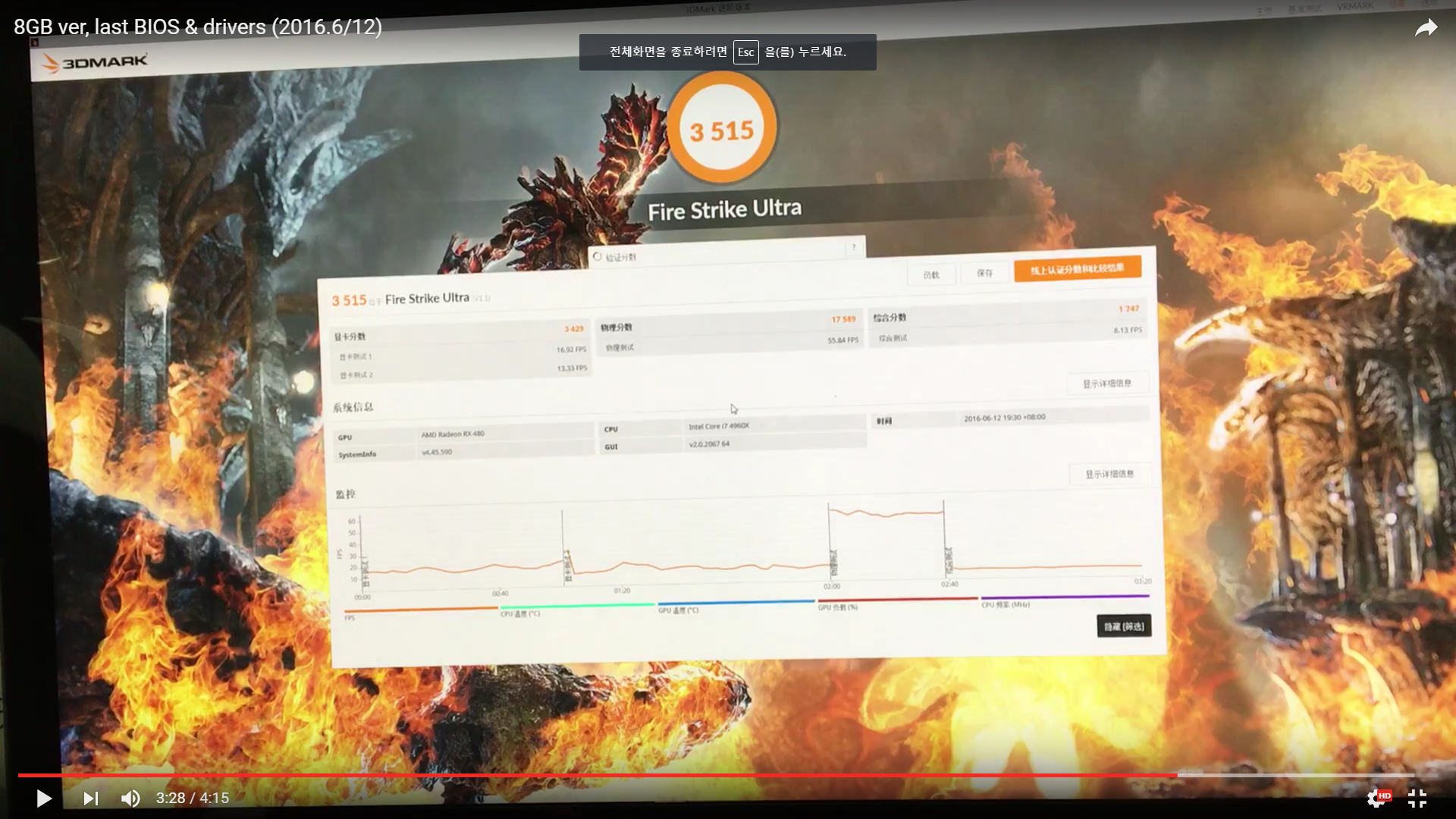Image resolution: width=1456 pixels, height=819 pixels.
Task: Skip to the next video
Action: pos(90,798)
